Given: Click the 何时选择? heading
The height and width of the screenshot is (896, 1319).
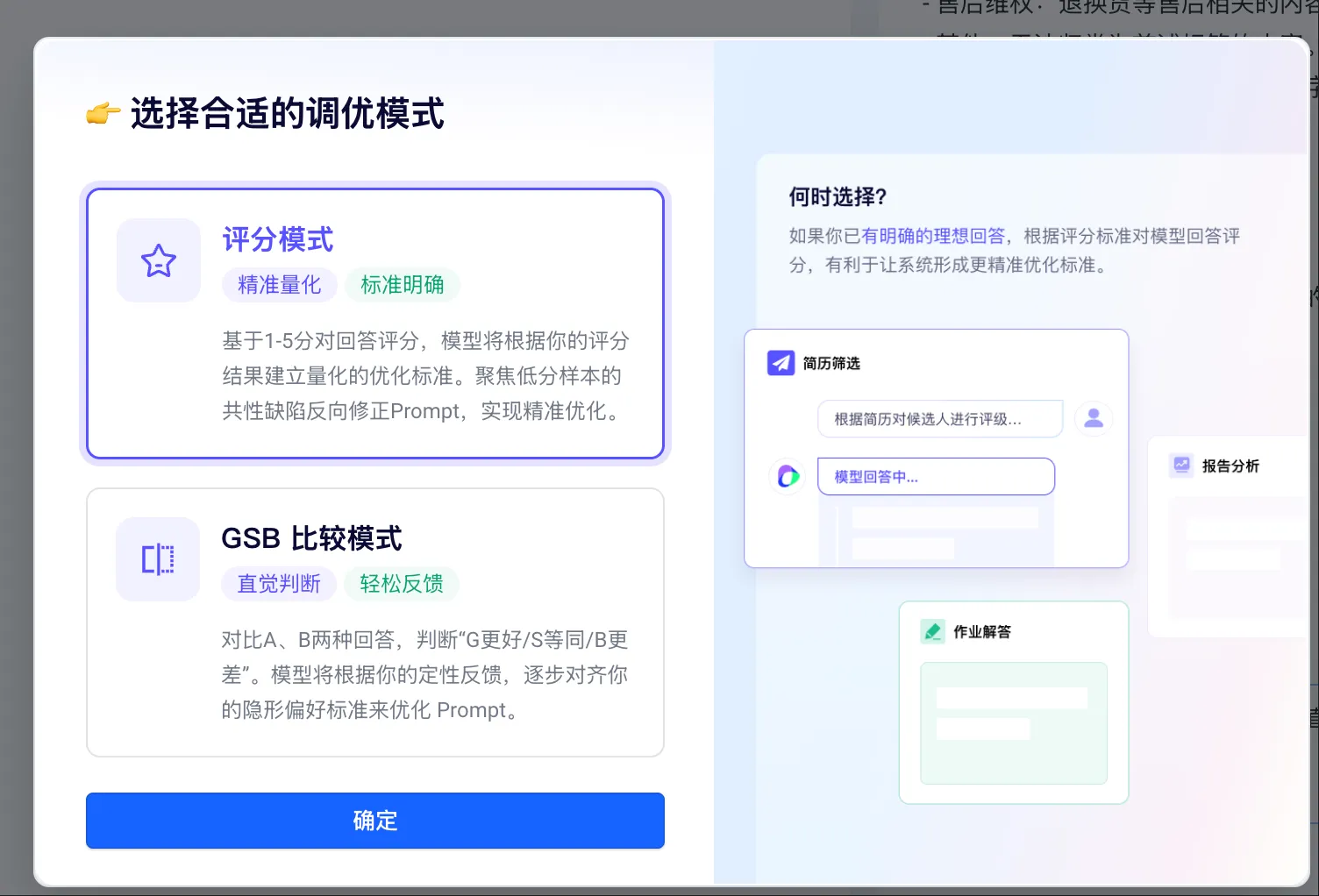Looking at the screenshot, I should tap(838, 196).
